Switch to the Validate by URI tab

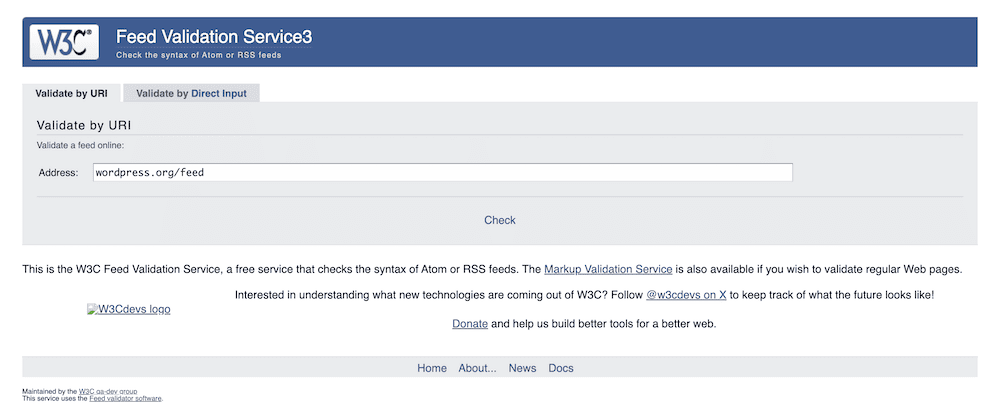[71, 93]
